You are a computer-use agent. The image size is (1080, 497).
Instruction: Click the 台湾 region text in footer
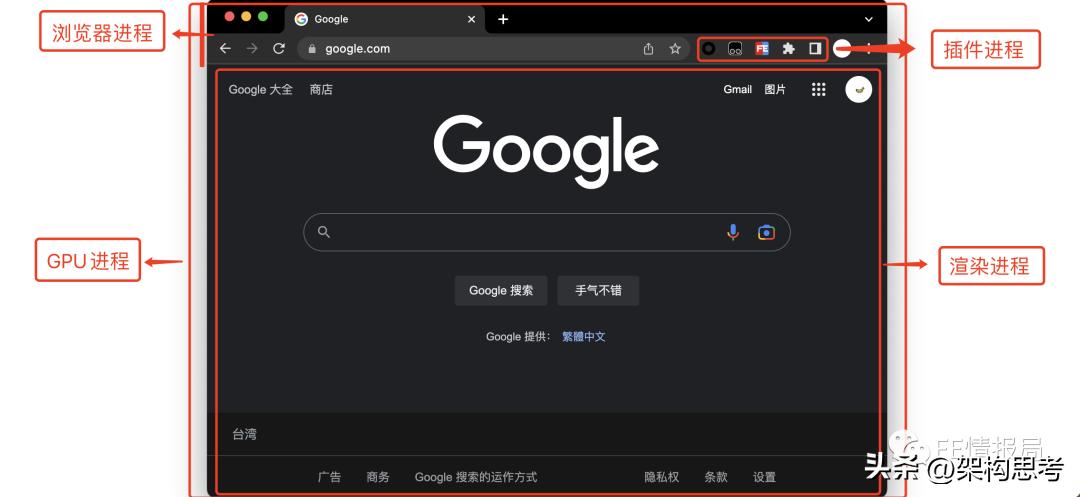click(x=245, y=434)
